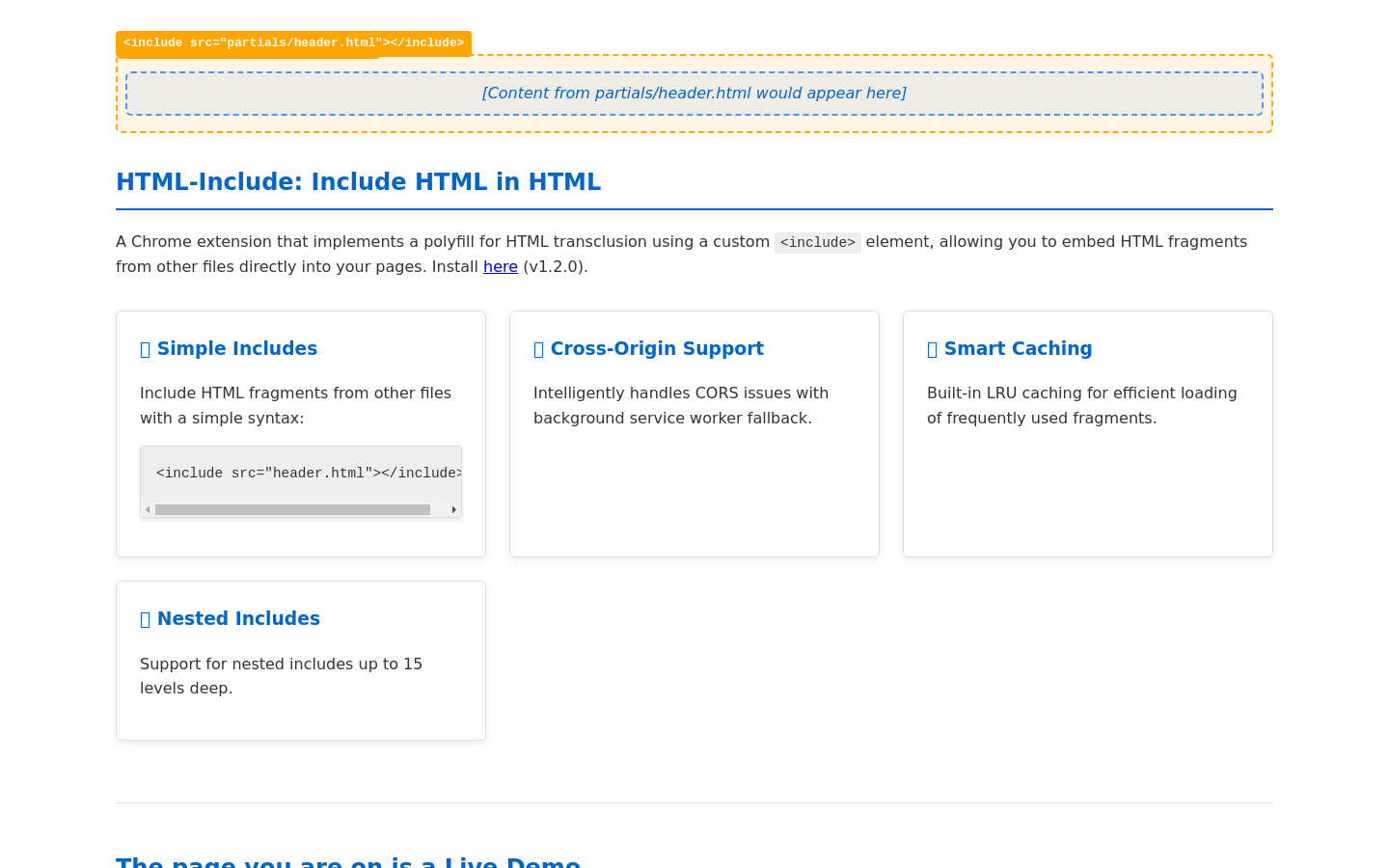The image size is (1389, 868).
Task: Click the Nested Includes heading icon
Action: 146,620
